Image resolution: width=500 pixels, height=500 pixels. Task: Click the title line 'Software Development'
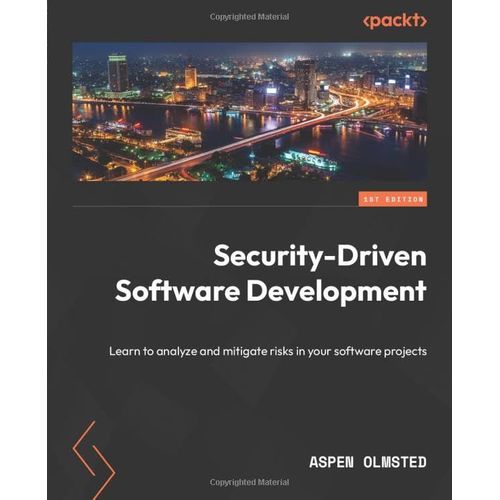tap(271, 291)
